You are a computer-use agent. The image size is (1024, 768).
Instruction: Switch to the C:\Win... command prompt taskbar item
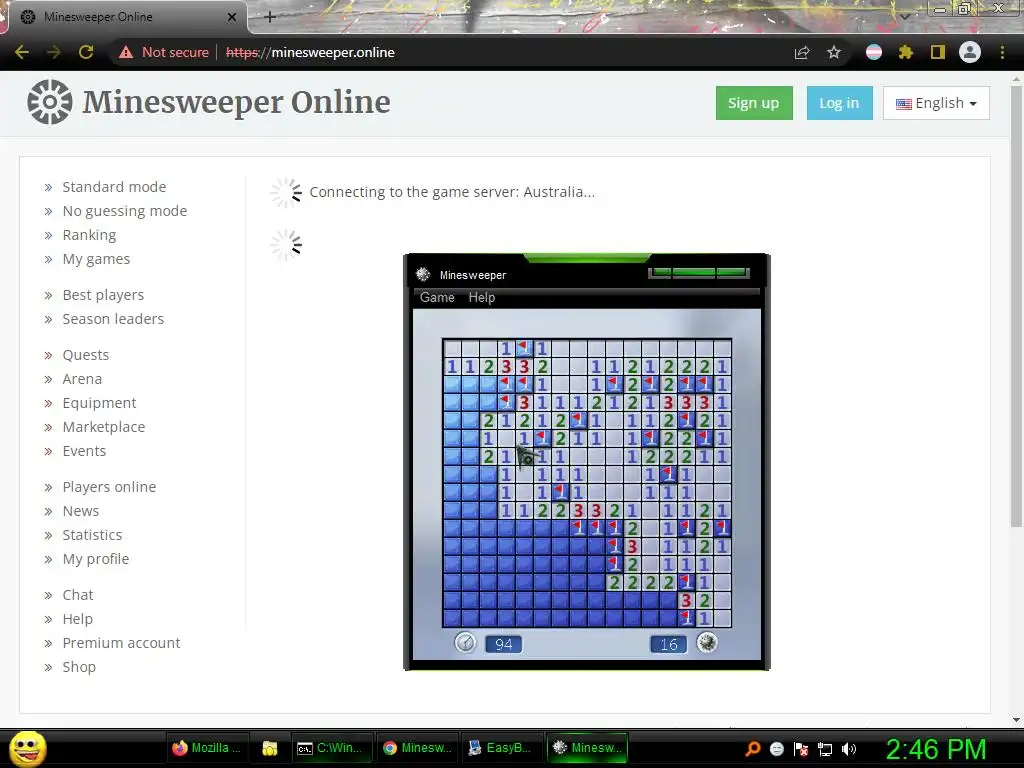tap(331, 748)
